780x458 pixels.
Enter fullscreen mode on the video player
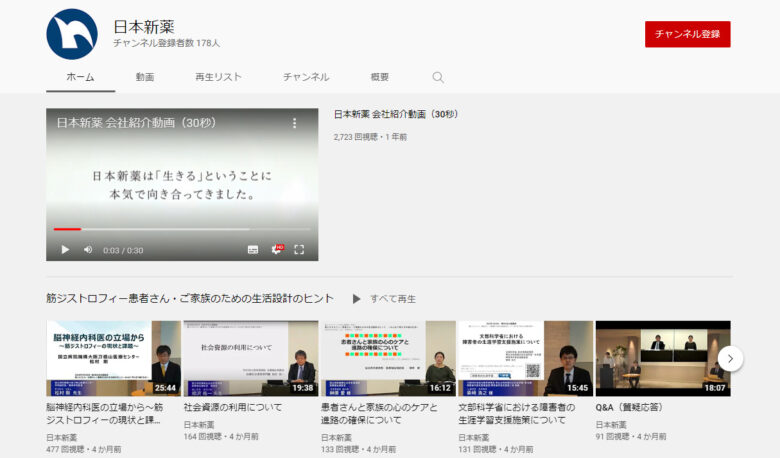click(x=299, y=250)
